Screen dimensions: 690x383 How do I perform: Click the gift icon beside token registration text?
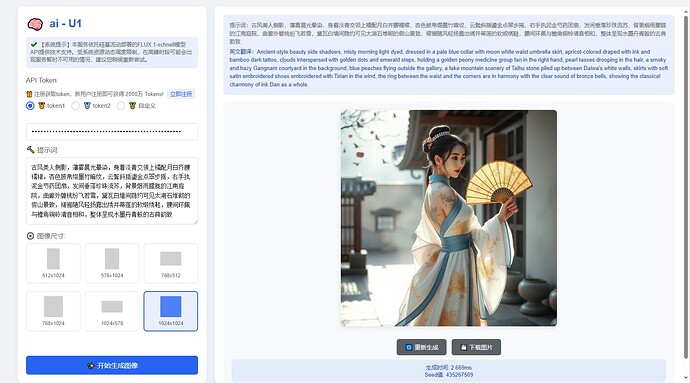click(x=29, y=94)
